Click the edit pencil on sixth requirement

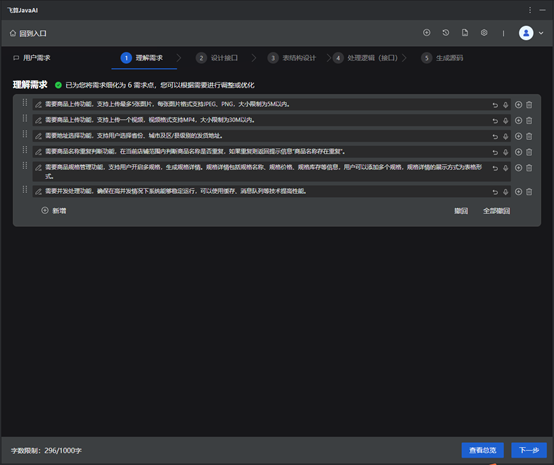pyautogui.click(x=38, y=192)
